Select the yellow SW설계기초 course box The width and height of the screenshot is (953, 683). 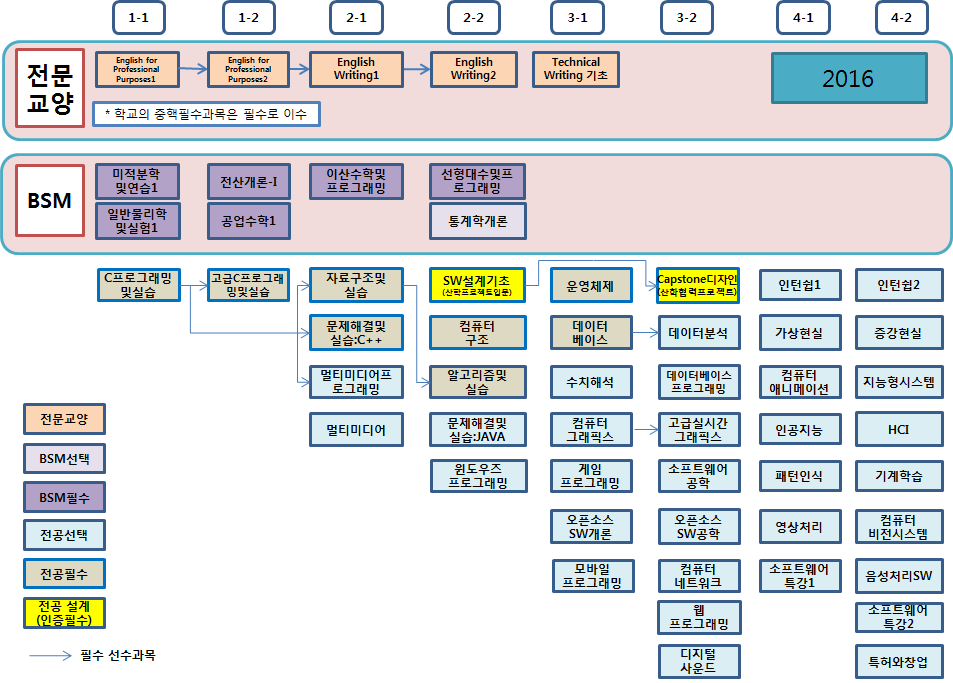[477, 285]
